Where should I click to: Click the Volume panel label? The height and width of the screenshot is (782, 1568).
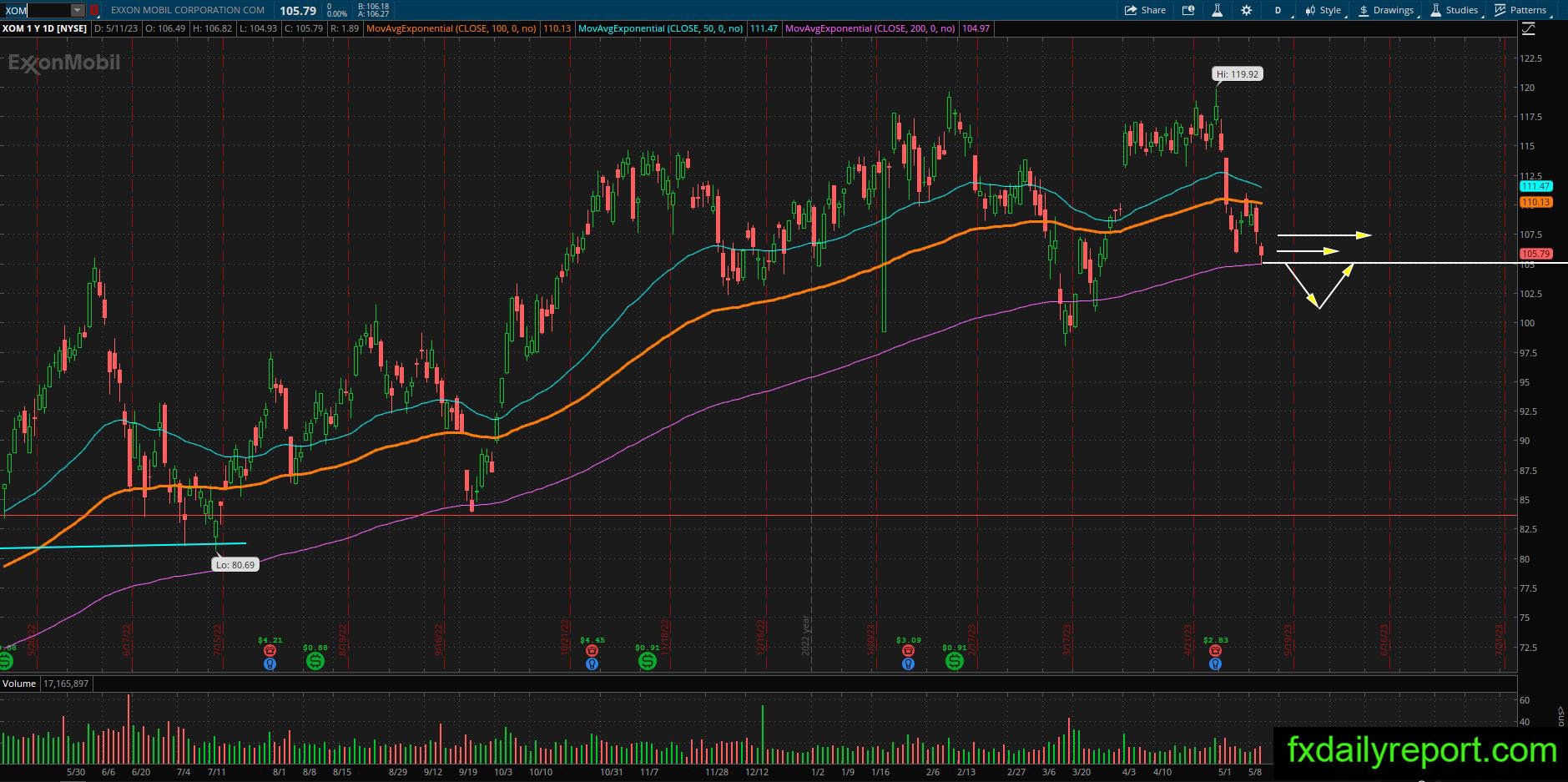(18, 684)
